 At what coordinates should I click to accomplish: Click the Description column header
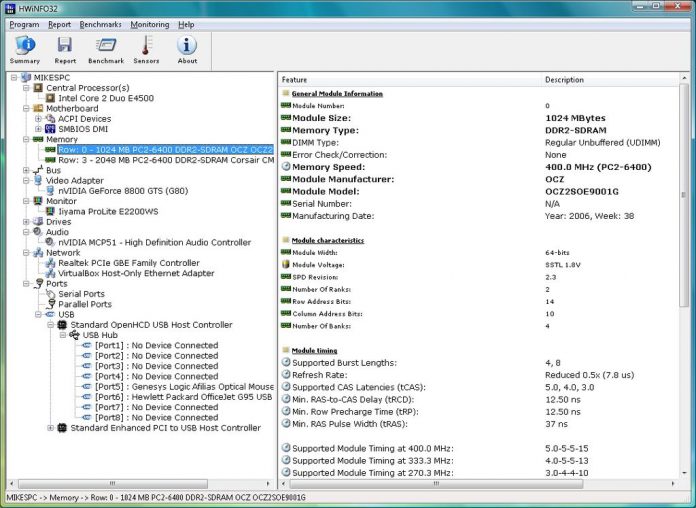pos(610,80)
